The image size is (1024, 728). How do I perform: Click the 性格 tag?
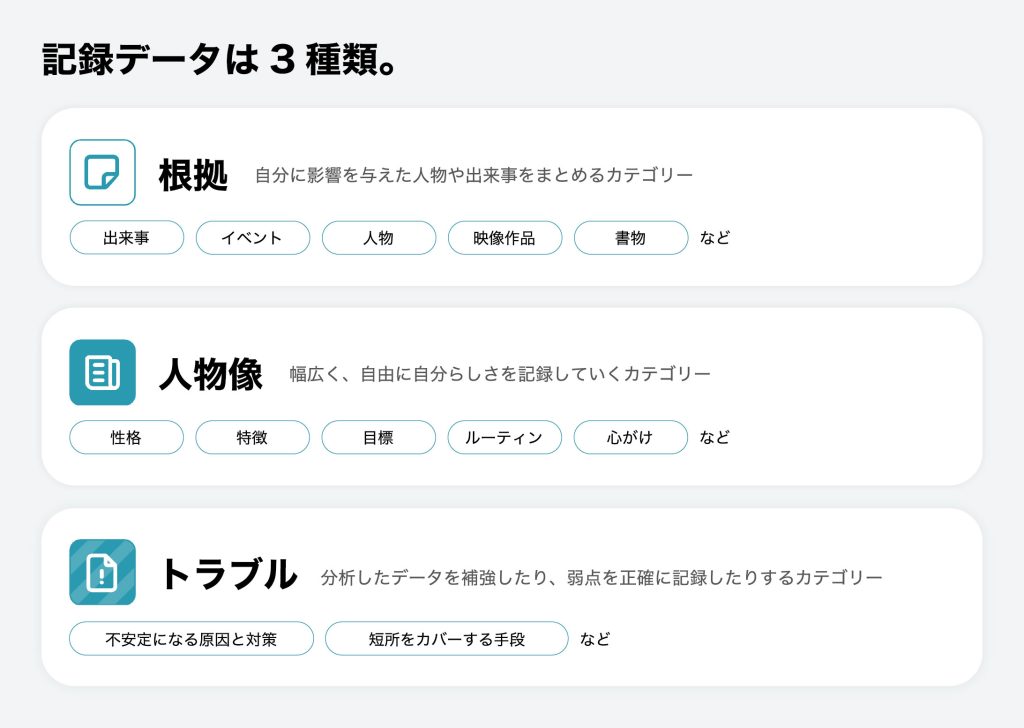coord(126,437)
